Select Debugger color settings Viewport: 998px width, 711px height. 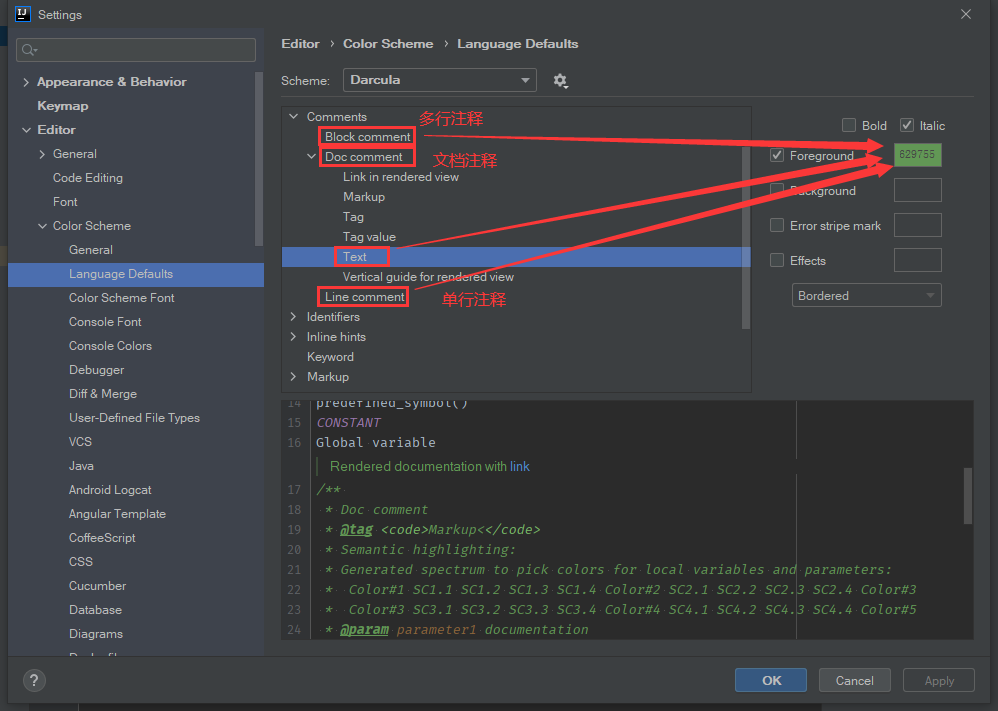coord(96,370)
